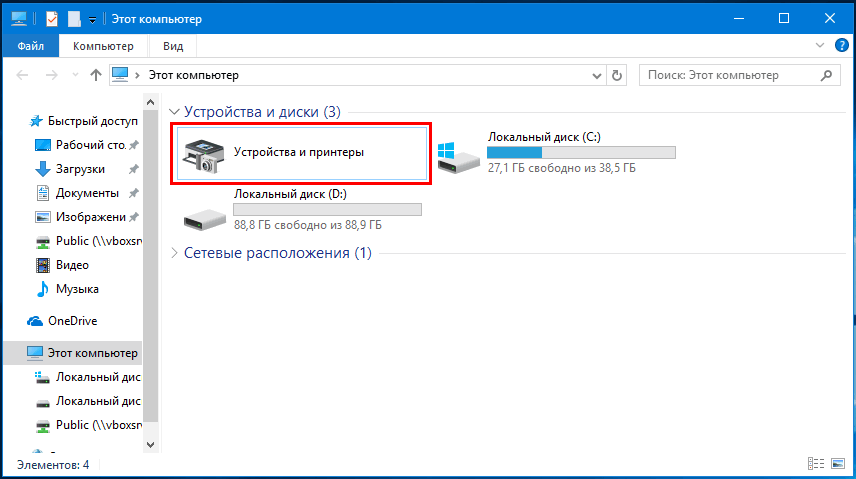Expand the ribbon with the chevron
856x479 pixels.
pyautogui.click(x=820, y=45)
